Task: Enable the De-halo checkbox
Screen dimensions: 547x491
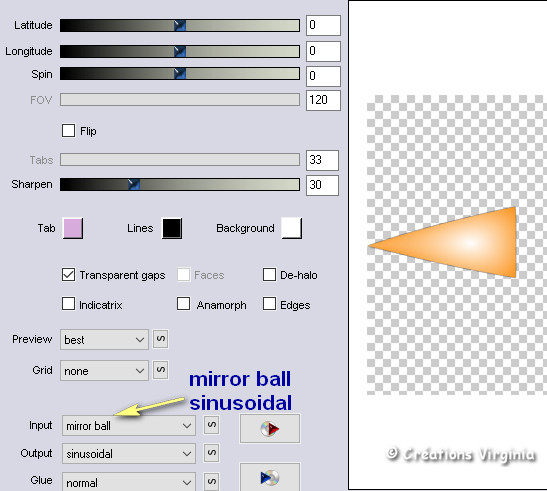Action: [269, 275]
